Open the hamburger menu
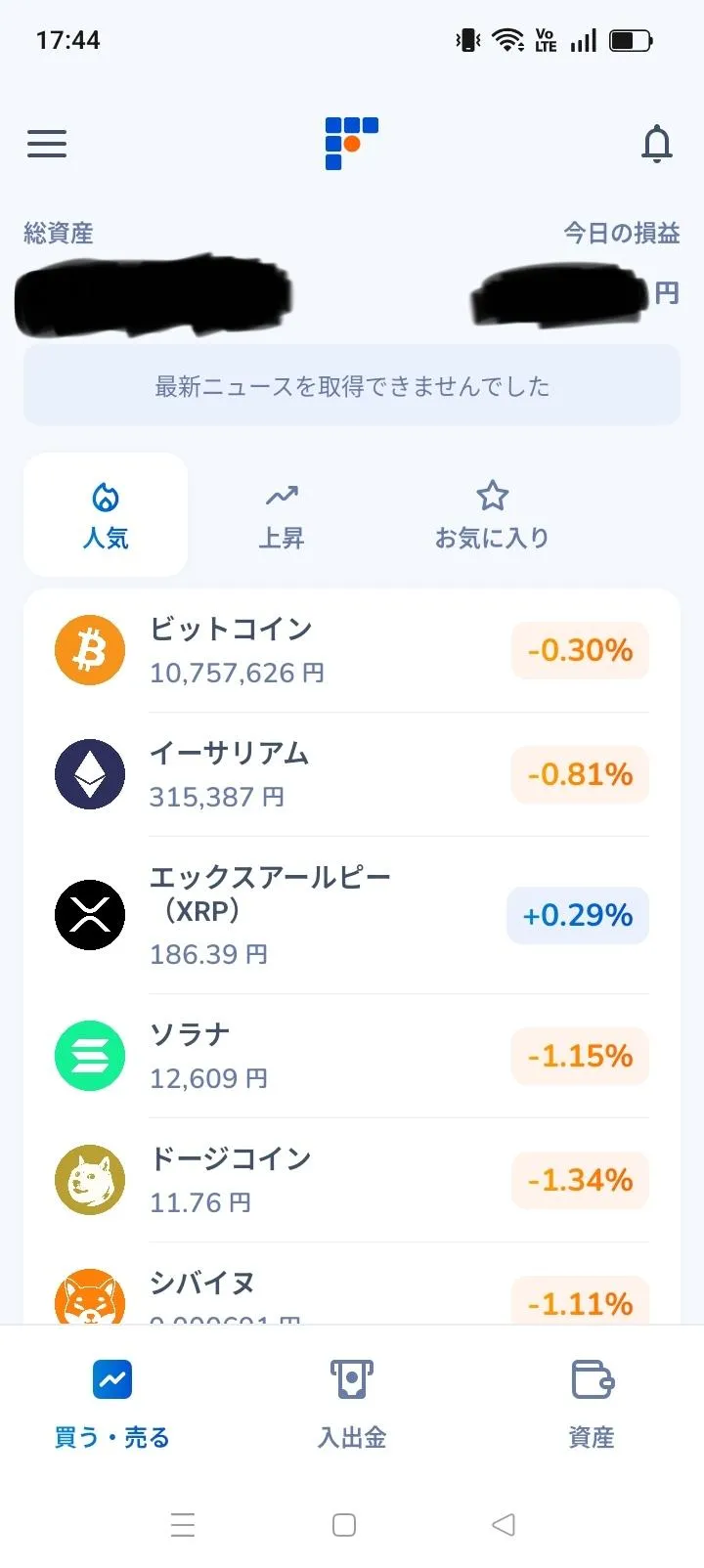This screenshot has height=1568, width=704. pos(47,144)
